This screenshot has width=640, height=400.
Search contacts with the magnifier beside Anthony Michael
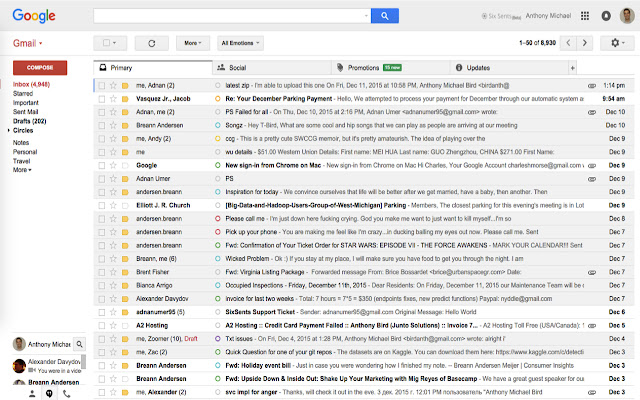click(80, 344)
